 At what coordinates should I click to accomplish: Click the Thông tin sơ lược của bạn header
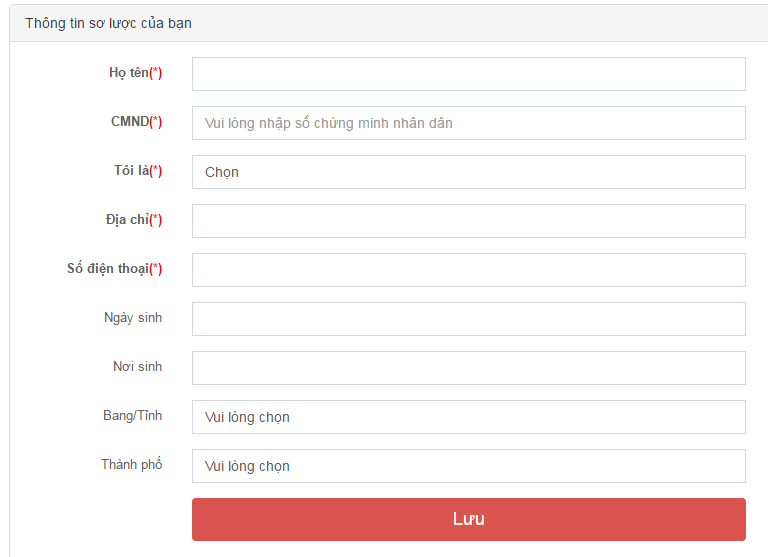click(108, 23)
